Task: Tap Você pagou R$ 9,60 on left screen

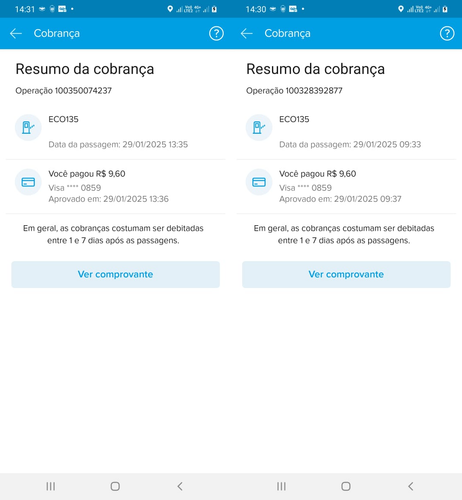Action: tap(87, 174)
